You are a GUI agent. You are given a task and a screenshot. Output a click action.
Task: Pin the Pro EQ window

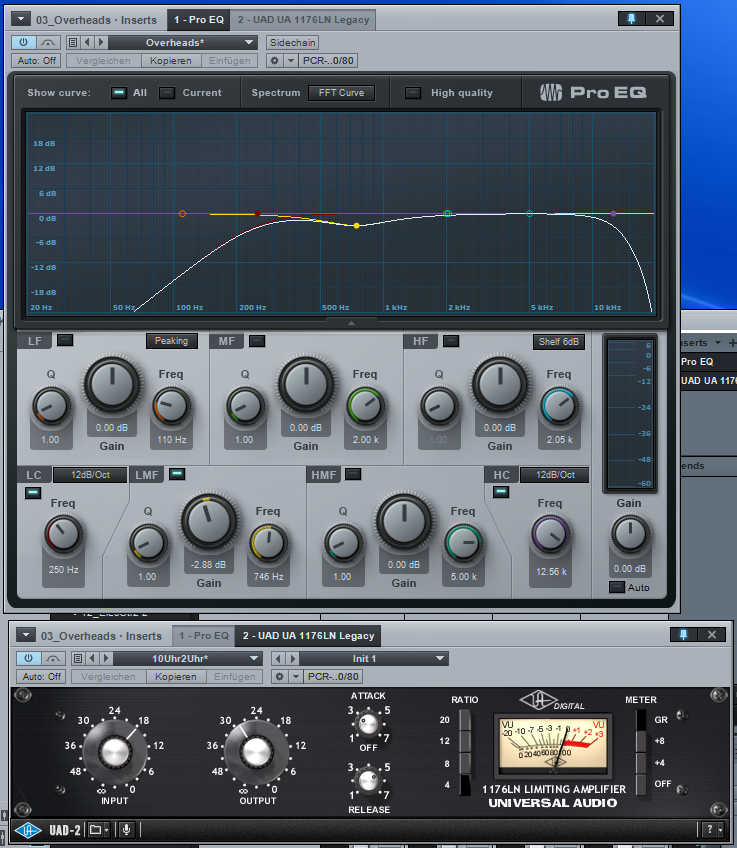pos(631,18)
